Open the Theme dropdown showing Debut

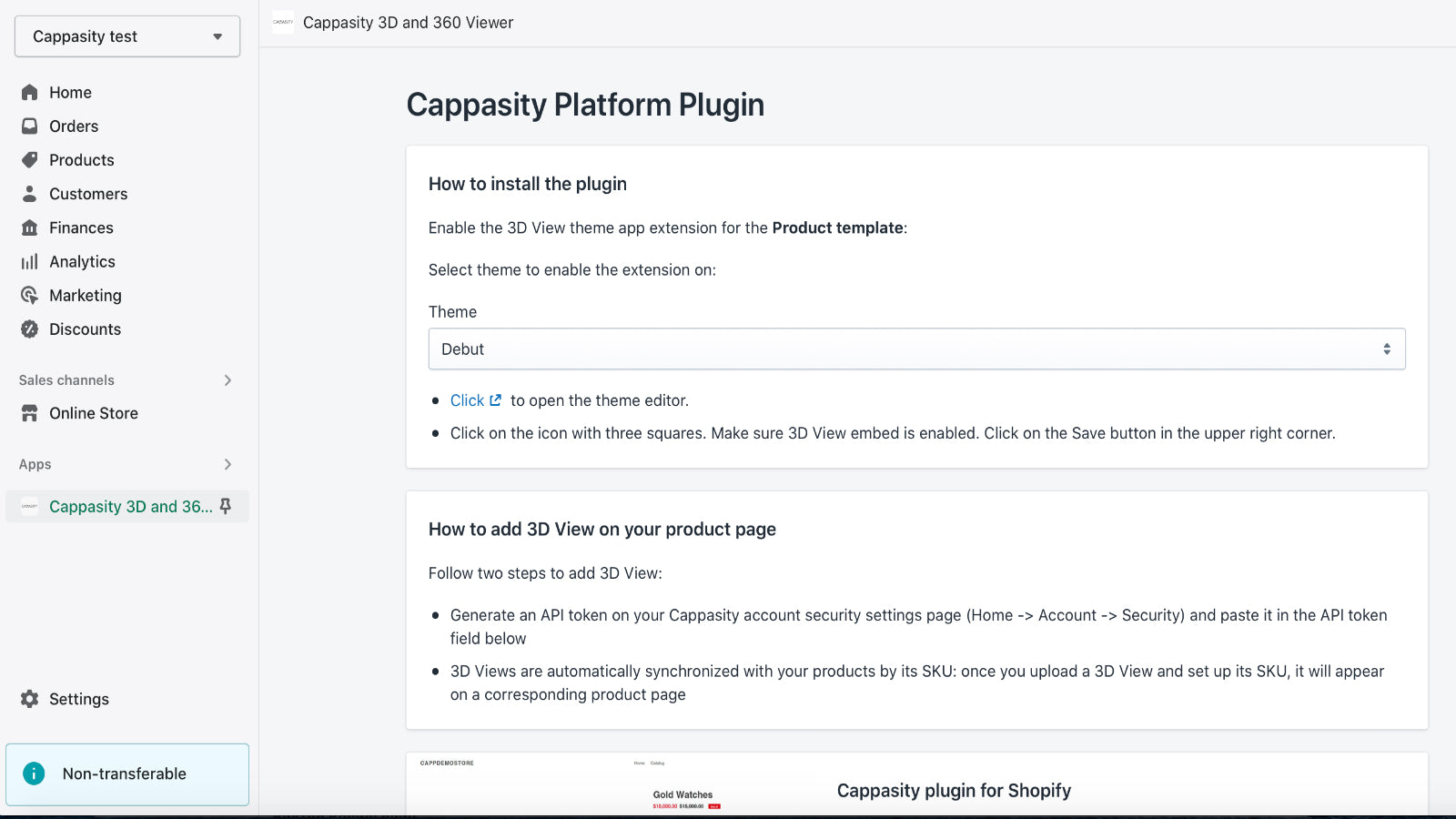pyautogui.click(x=916, y=349)
